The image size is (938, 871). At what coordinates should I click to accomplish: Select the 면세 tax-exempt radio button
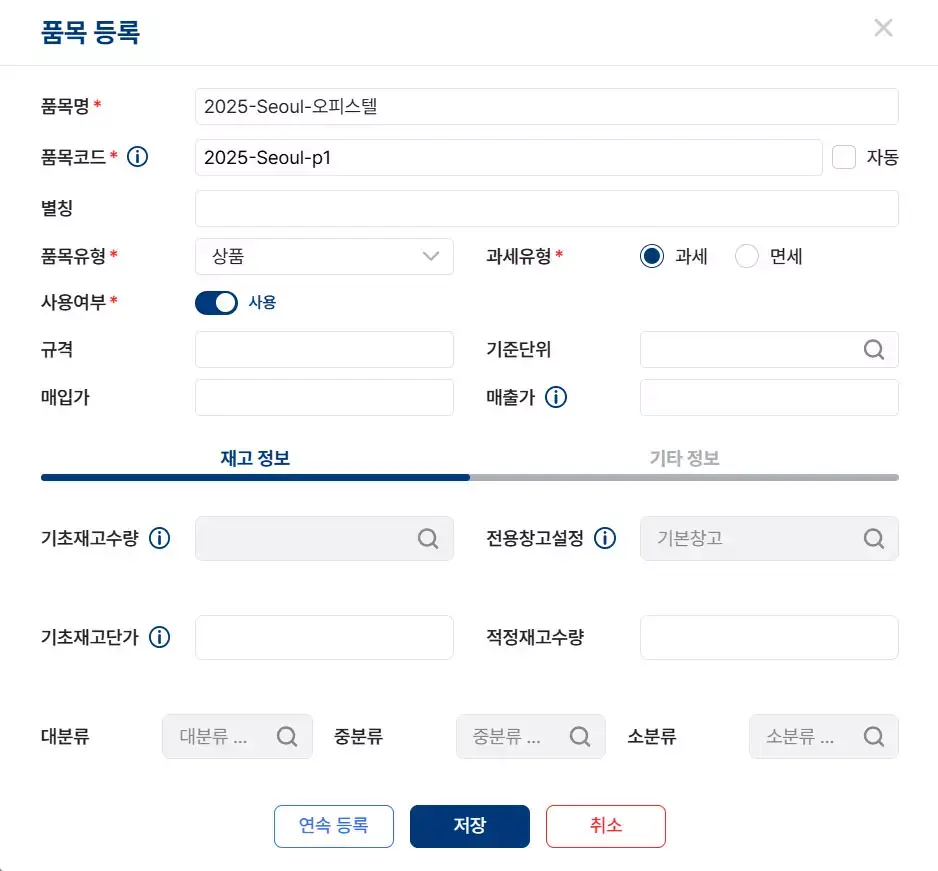(746, 256)
